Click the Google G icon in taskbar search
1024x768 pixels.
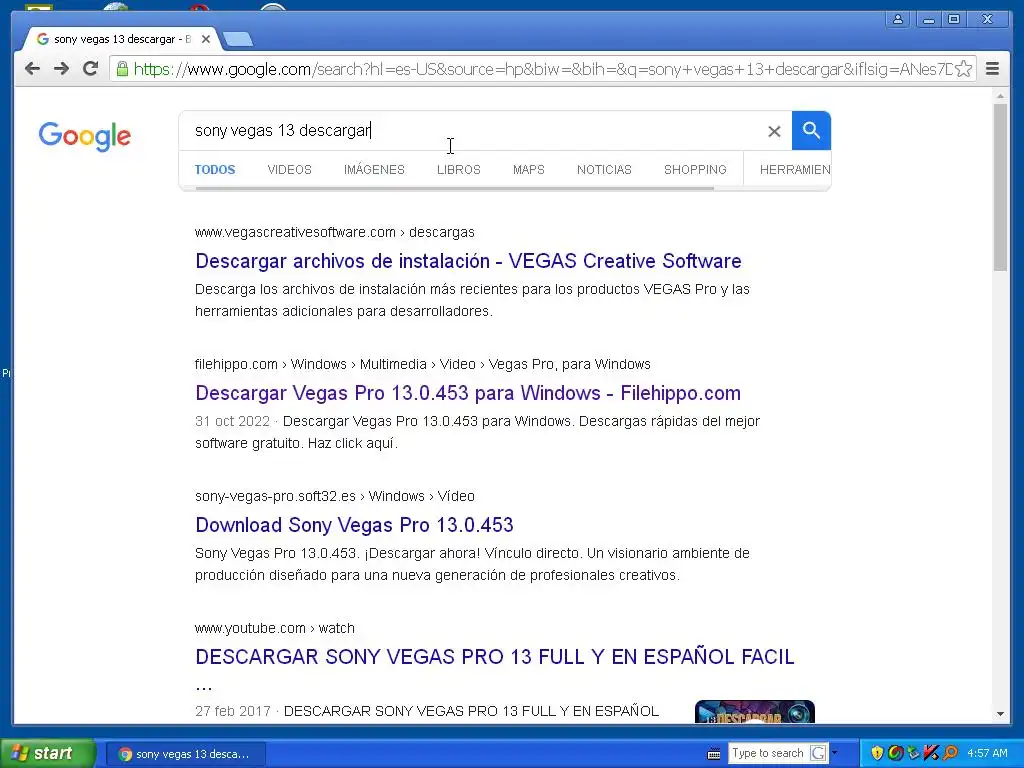818,753
